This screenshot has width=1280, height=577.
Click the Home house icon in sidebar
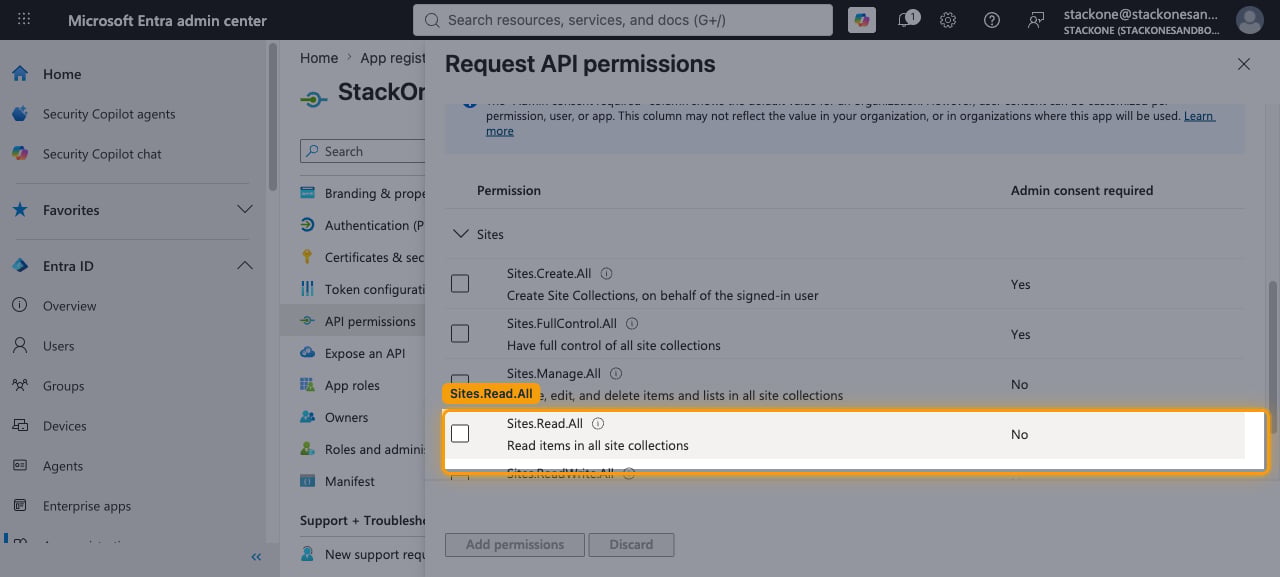[x=20, y=74]
